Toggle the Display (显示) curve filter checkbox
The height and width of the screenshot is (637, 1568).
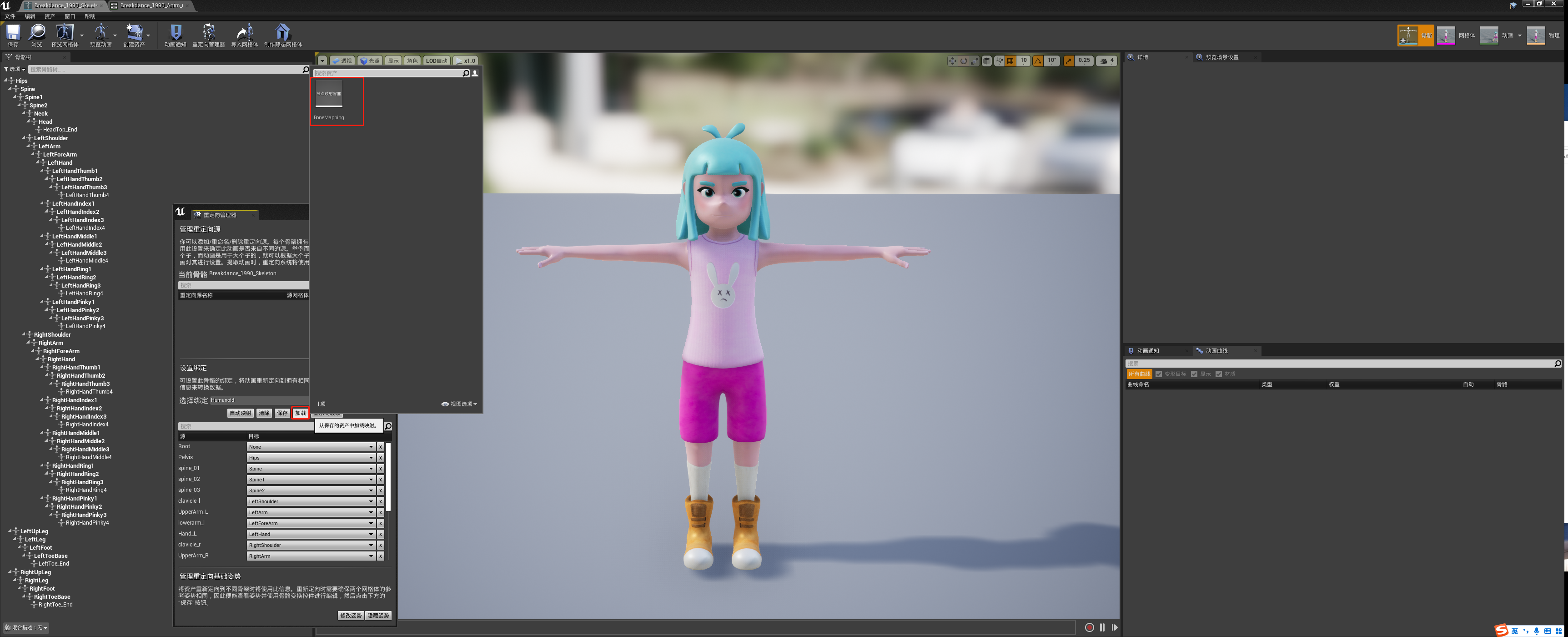coord(1194,374)
